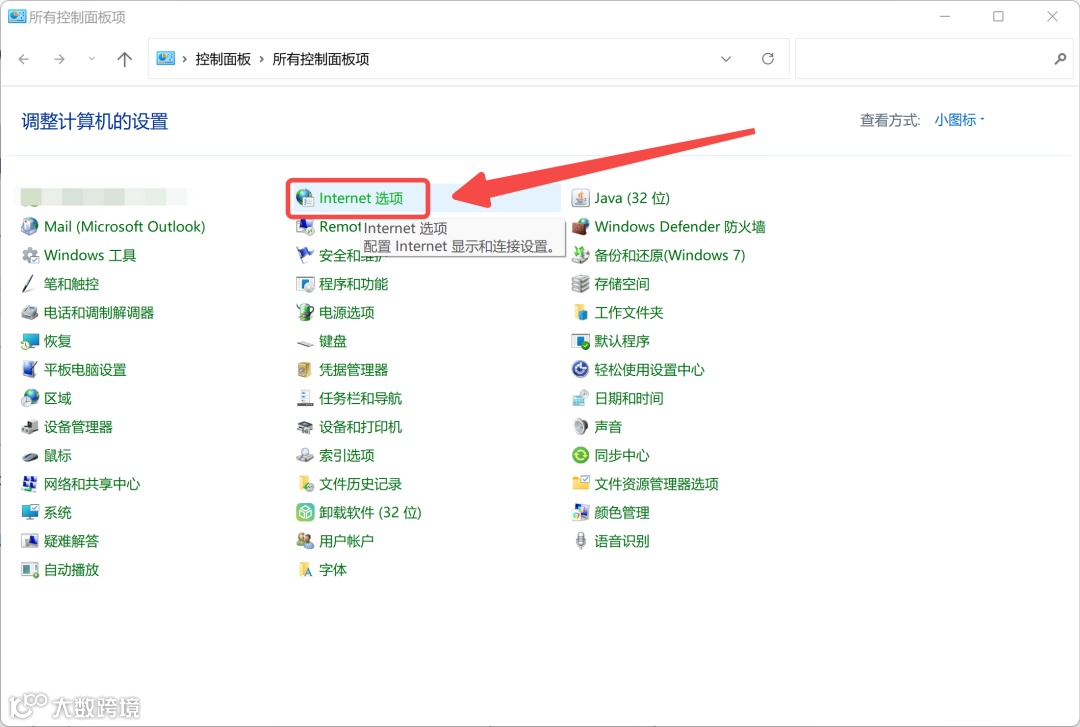Viewport: 1080px width, 727px height.
Task: Go forward with the forward arrow
Action: (59, 59)
